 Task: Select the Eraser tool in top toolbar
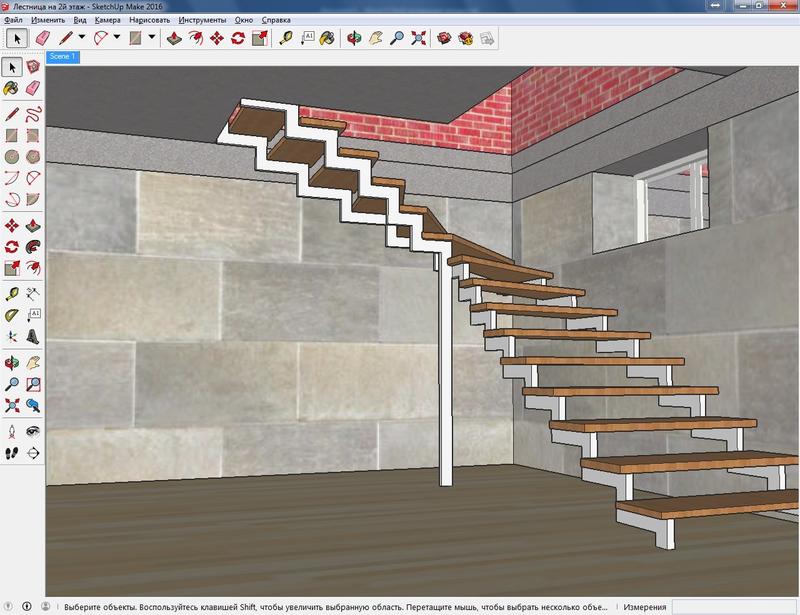click(43, 38)
